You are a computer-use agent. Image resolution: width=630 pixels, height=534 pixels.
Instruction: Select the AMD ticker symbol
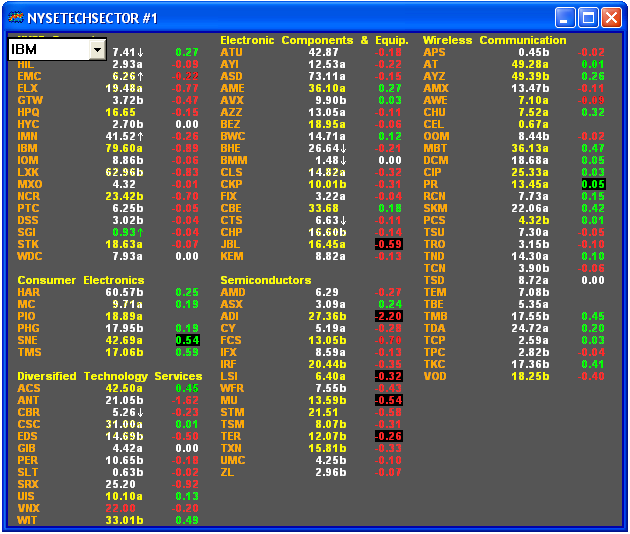(233, 292)
